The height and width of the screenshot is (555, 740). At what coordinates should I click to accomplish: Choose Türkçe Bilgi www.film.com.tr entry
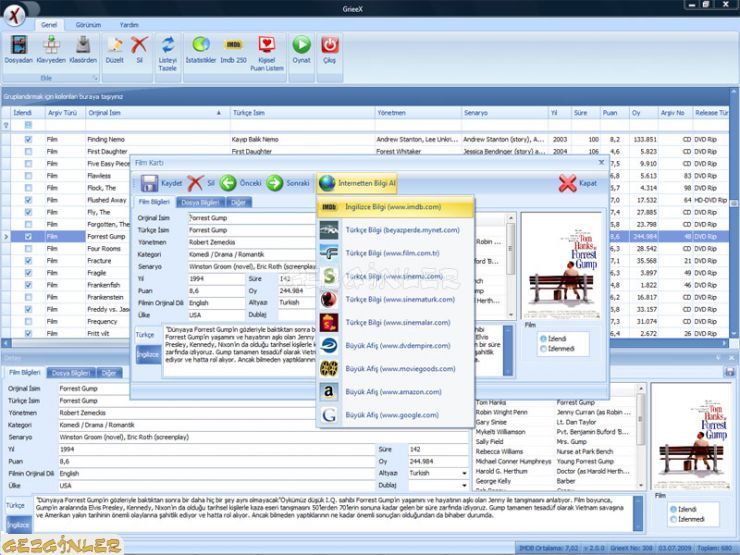pos(395,253)
